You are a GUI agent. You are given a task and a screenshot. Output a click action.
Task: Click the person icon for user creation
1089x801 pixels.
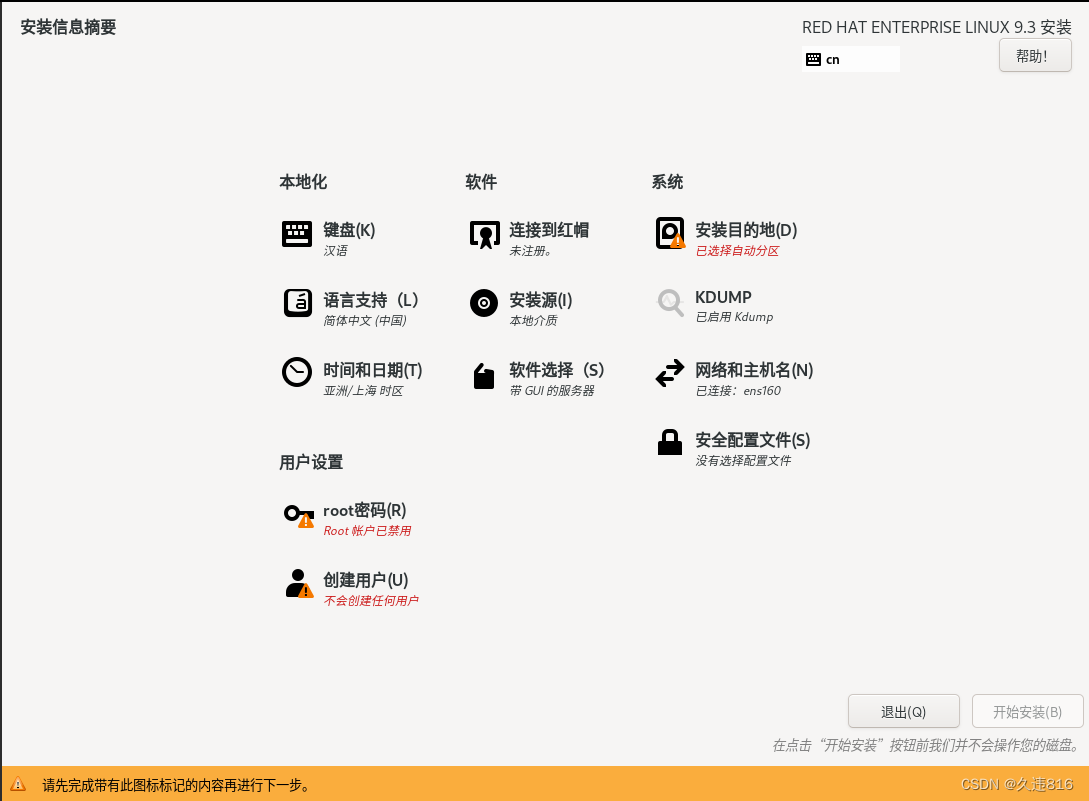pyautogui.click(x=299, y=584)
